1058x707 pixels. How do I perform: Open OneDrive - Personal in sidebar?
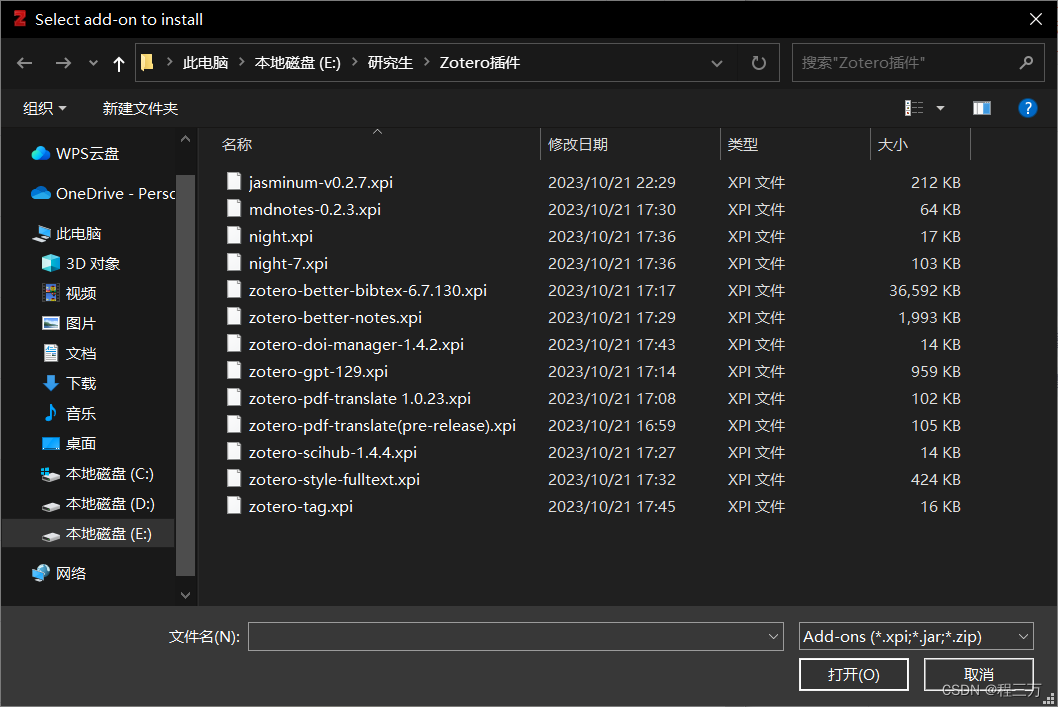pos(103,194)
